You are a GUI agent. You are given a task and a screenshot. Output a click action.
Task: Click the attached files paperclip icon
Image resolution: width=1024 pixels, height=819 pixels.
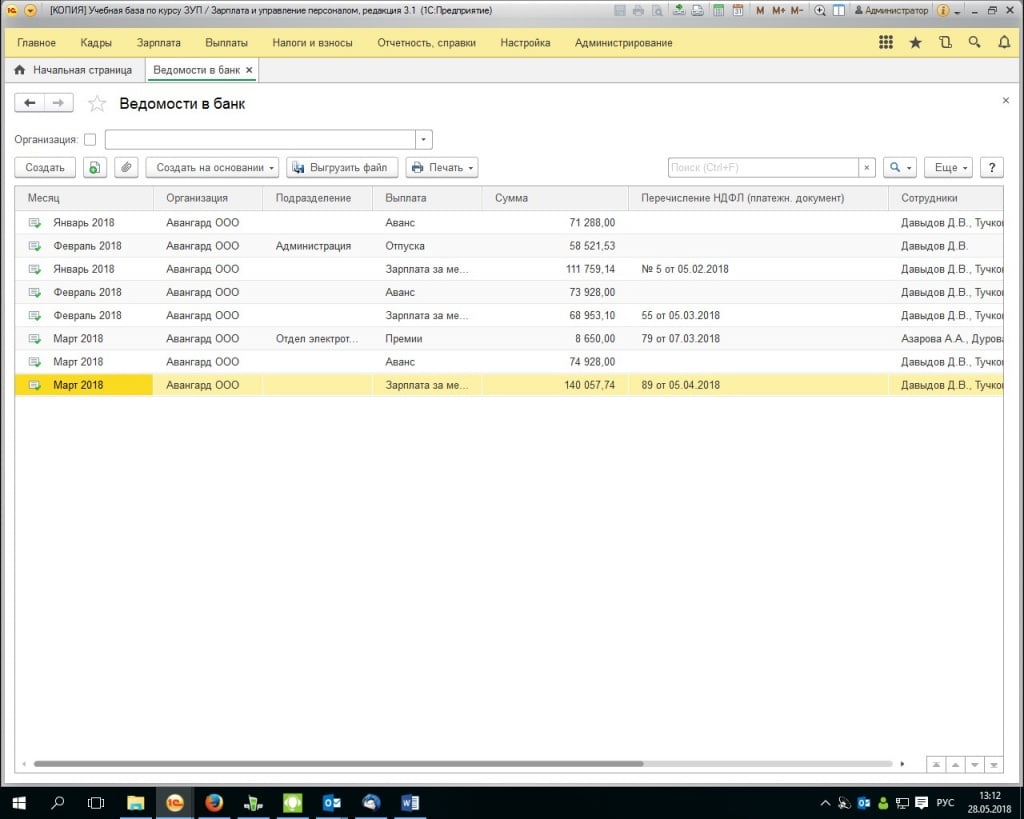pos(125,168)
